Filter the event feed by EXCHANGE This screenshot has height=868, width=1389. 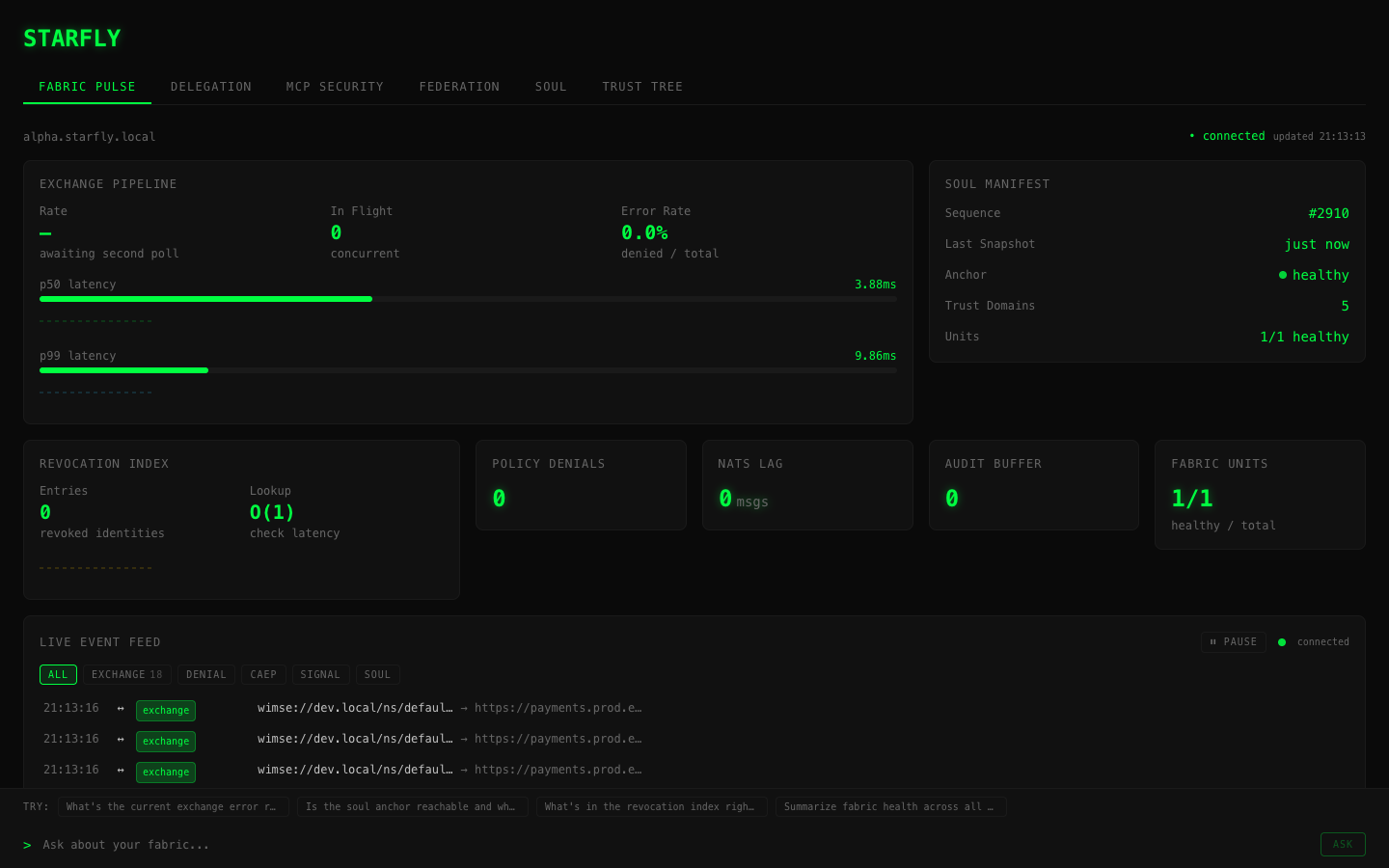point(127,675)
